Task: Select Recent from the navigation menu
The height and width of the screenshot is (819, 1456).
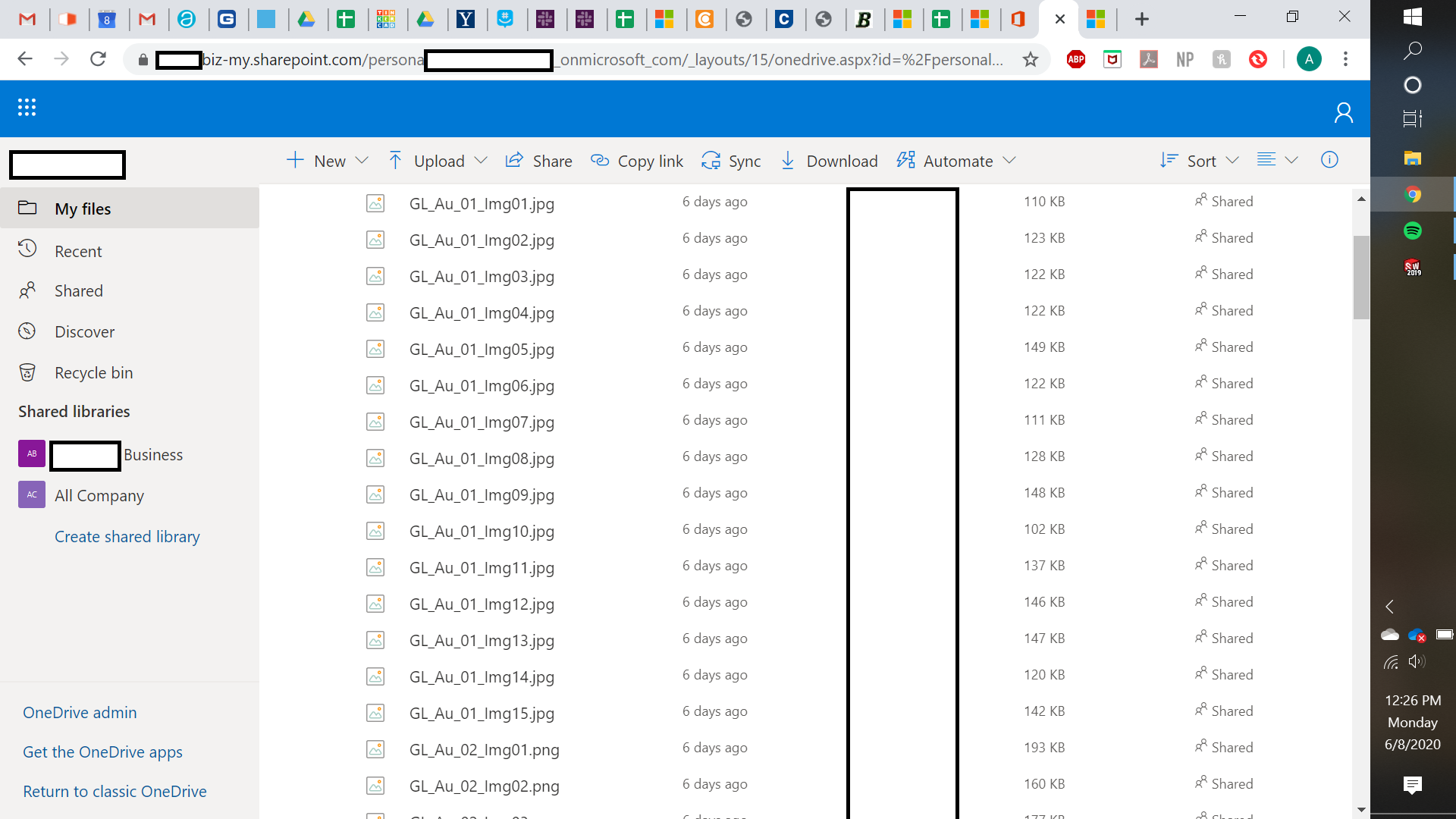Action: [x=79, y=250]
